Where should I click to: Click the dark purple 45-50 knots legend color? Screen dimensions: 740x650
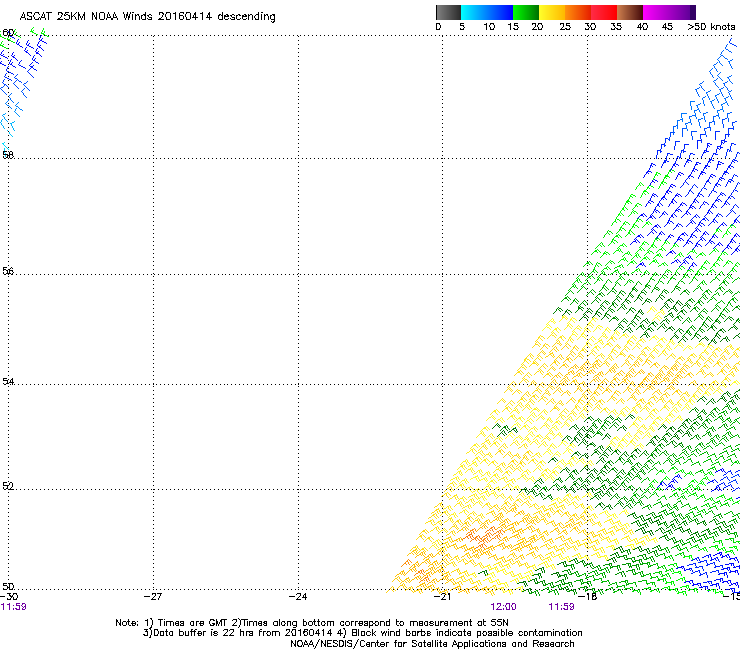click(682, 12)
